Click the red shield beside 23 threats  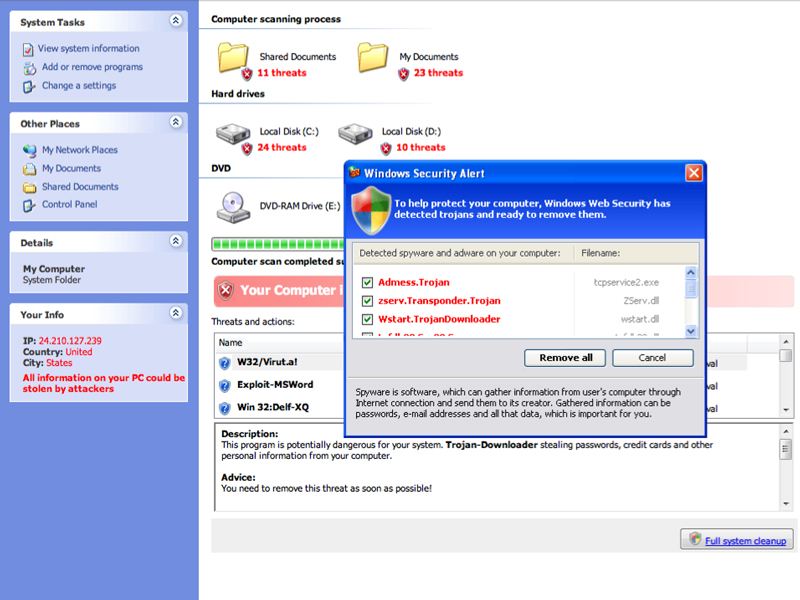click(x=404, y=74)
